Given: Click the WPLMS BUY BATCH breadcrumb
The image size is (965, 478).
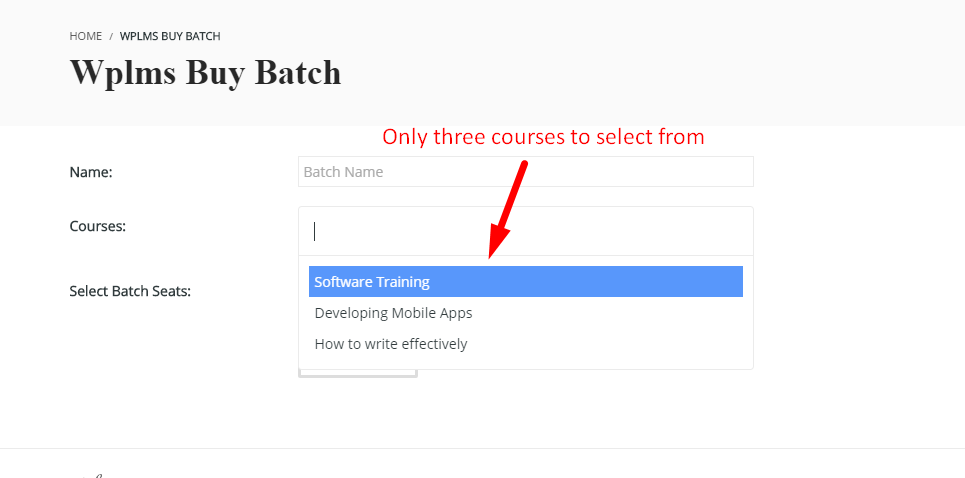Looking at the screenshot, I should pyautogui.click(x=170, y=36).
